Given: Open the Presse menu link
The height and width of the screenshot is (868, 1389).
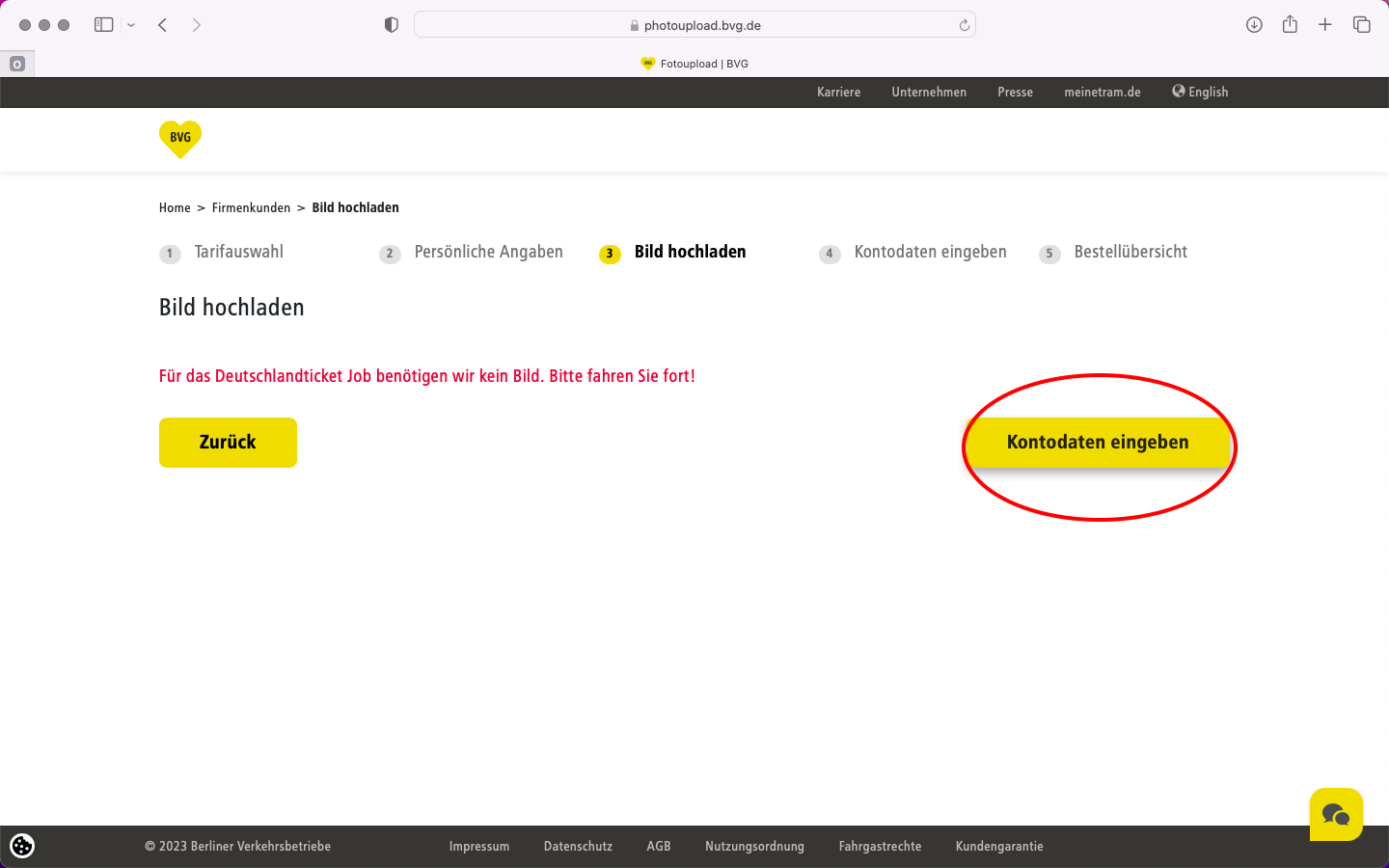Looking at the screenshot, I should pos(1016,93).
